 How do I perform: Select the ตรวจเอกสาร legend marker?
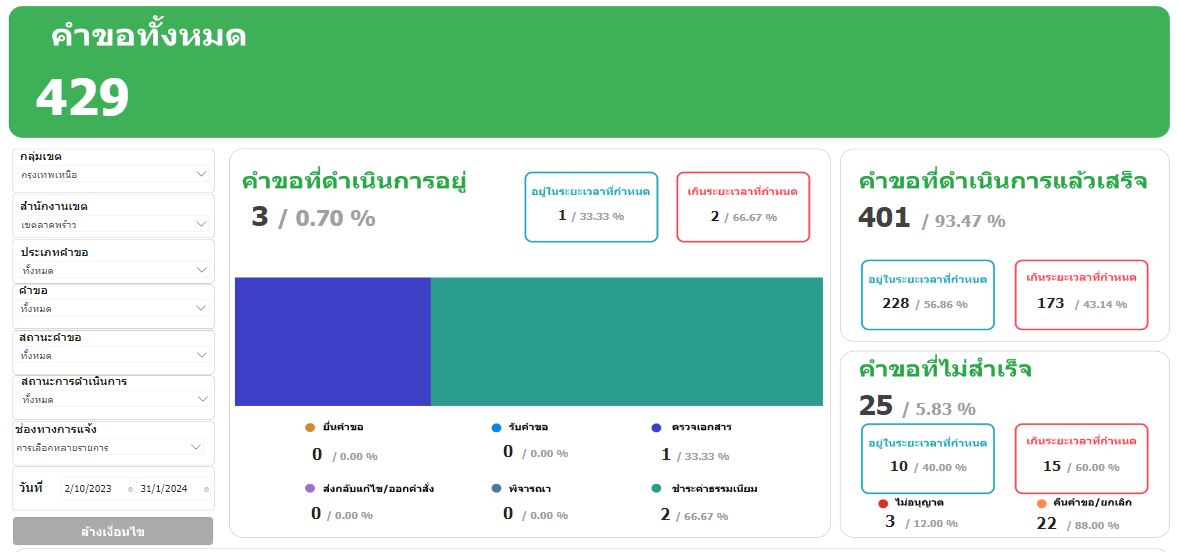pyautogui.click(x=656, y=428)
